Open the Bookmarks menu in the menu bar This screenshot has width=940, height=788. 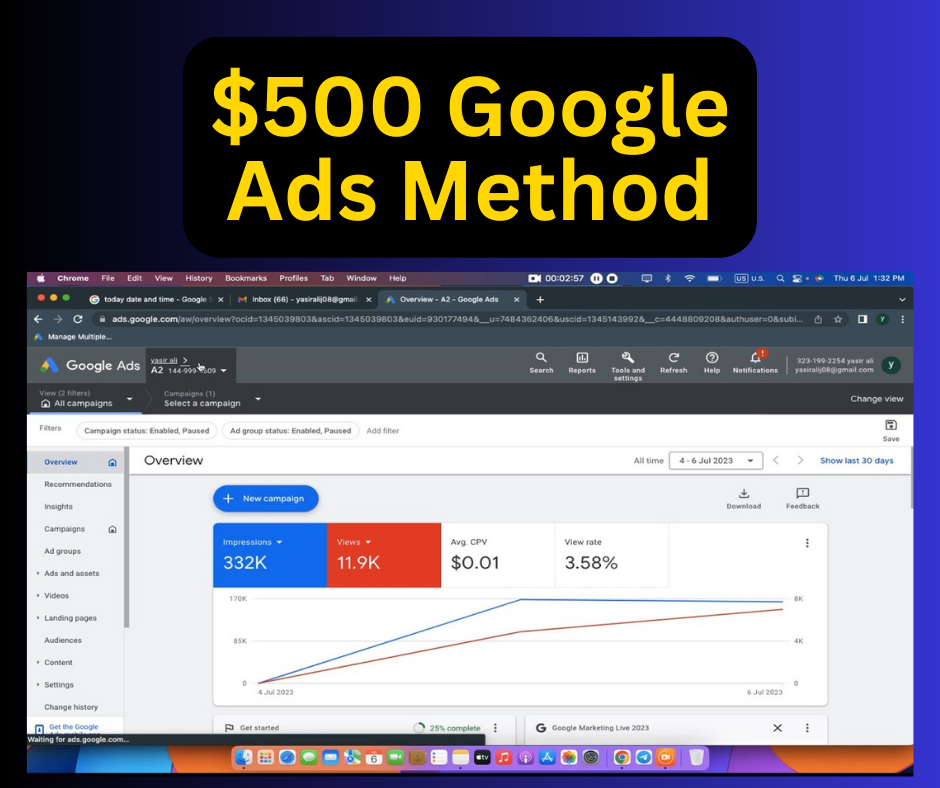tap(246, 278)
